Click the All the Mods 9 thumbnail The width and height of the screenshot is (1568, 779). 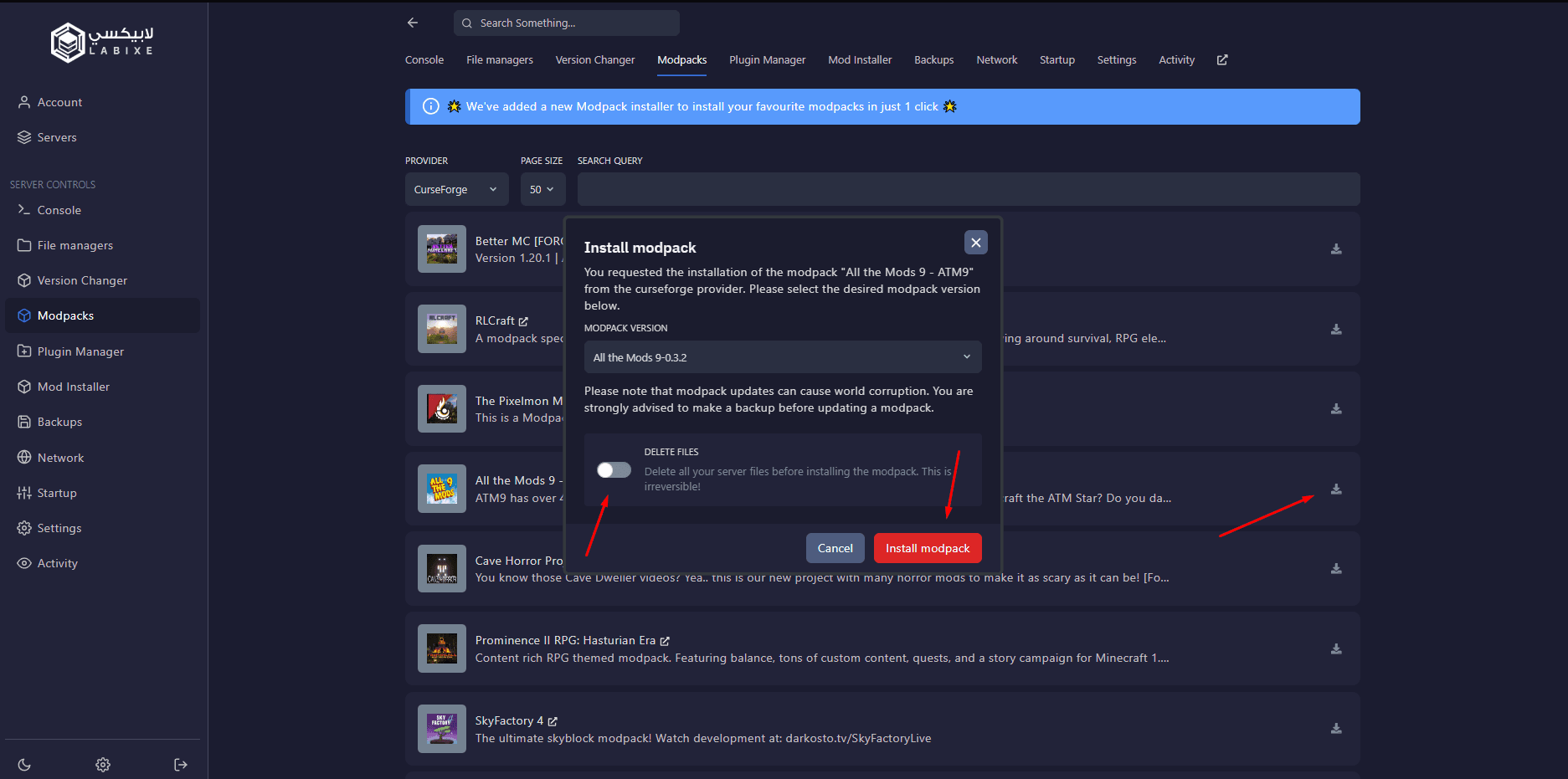(442, 489)
